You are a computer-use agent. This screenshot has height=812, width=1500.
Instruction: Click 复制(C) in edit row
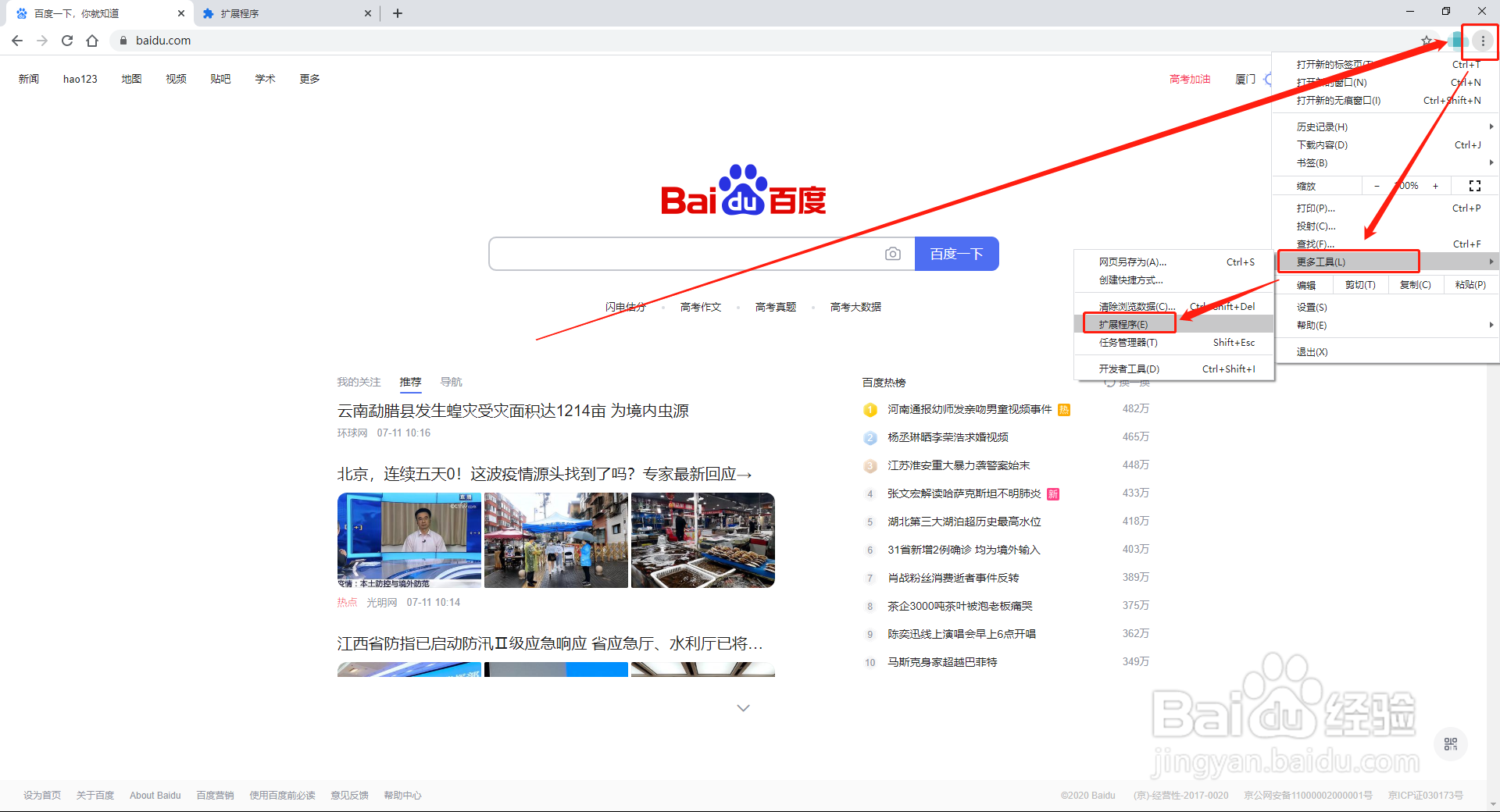[1415, 284]
